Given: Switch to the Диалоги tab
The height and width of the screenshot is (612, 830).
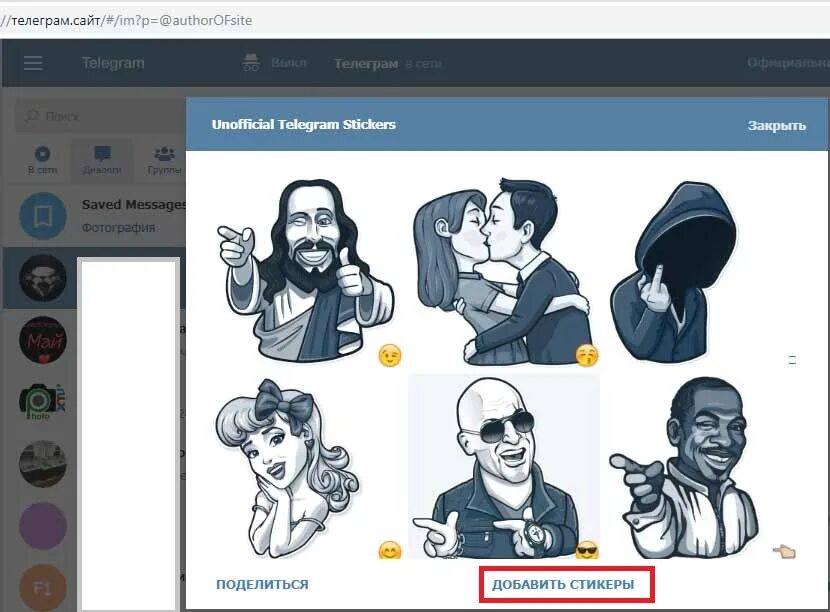Looking at the screenshot, I should click(102, 160).
